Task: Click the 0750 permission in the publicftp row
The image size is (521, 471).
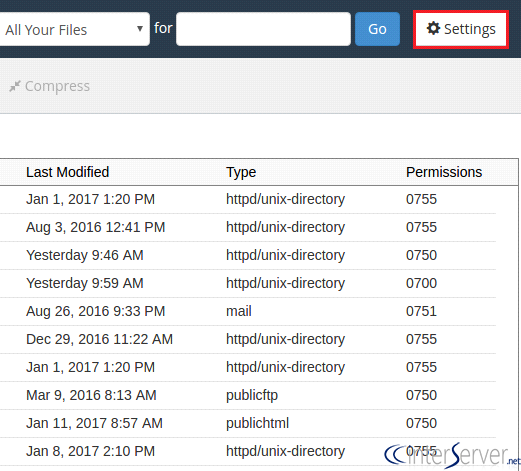Action: click(421, 395)
